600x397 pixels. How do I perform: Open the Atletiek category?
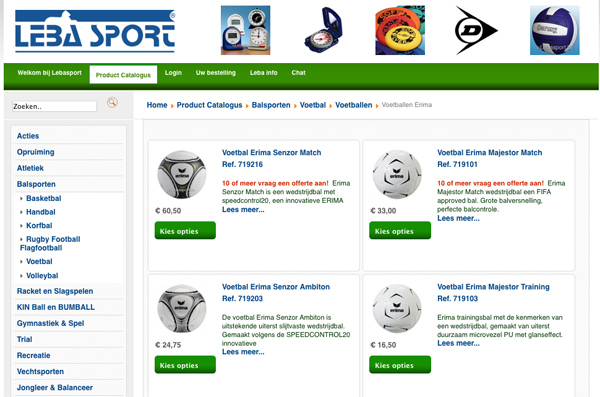[30, 168]
